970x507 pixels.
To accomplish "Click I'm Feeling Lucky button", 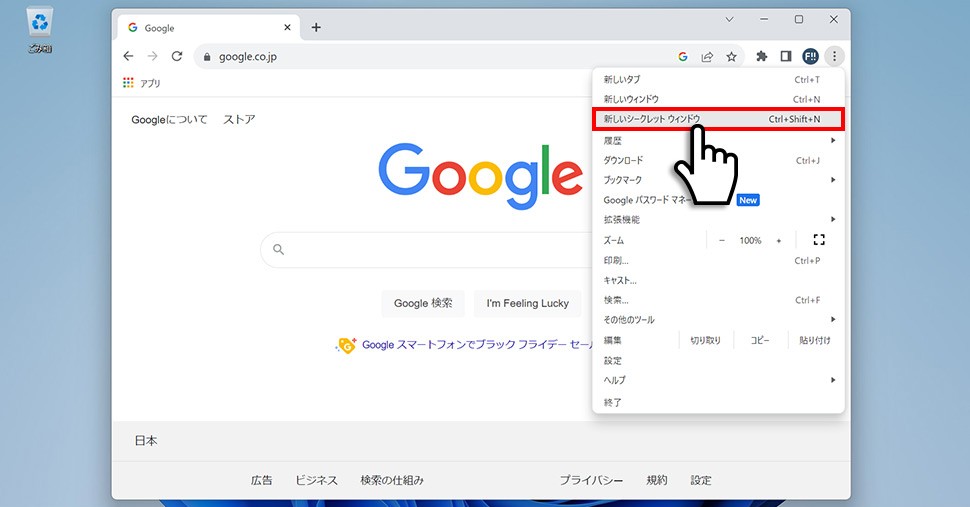I will click(x=528, y=304).
